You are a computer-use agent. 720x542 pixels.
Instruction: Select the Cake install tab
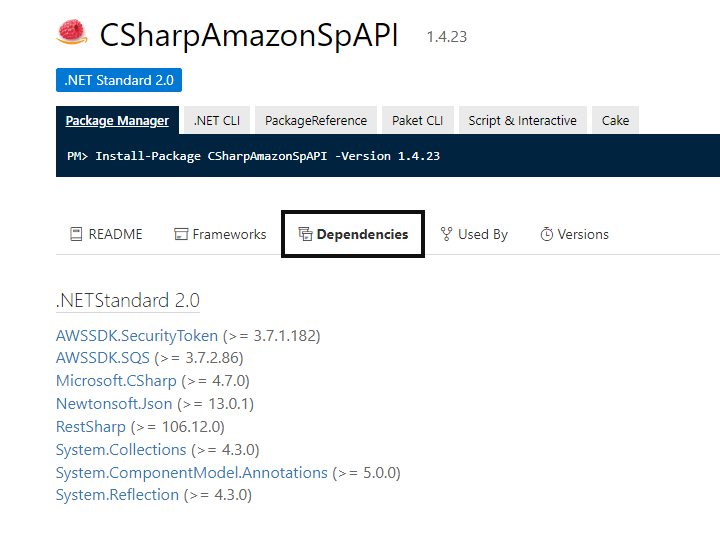[615, 120]
